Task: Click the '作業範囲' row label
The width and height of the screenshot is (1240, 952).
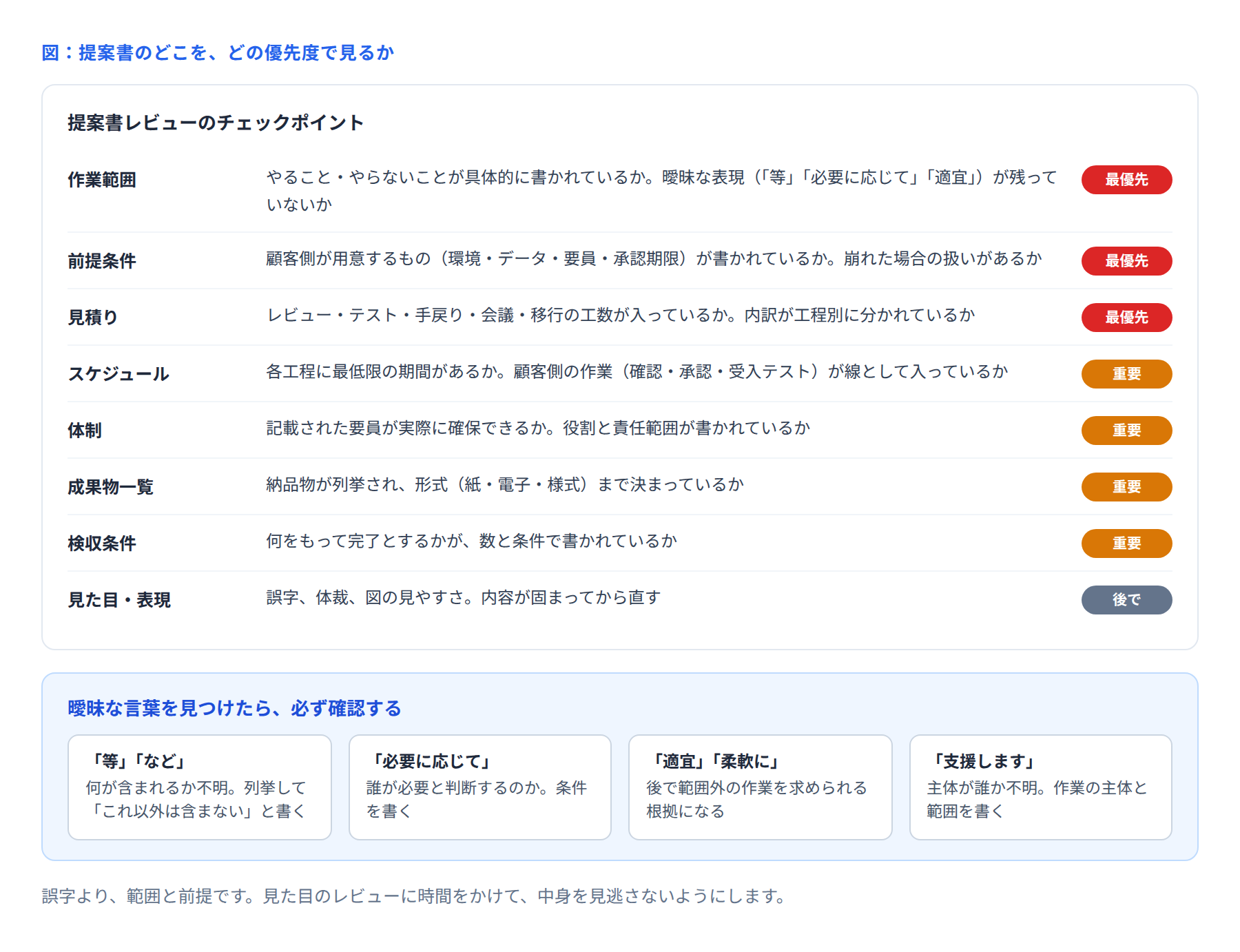Action: coord(102,180)
